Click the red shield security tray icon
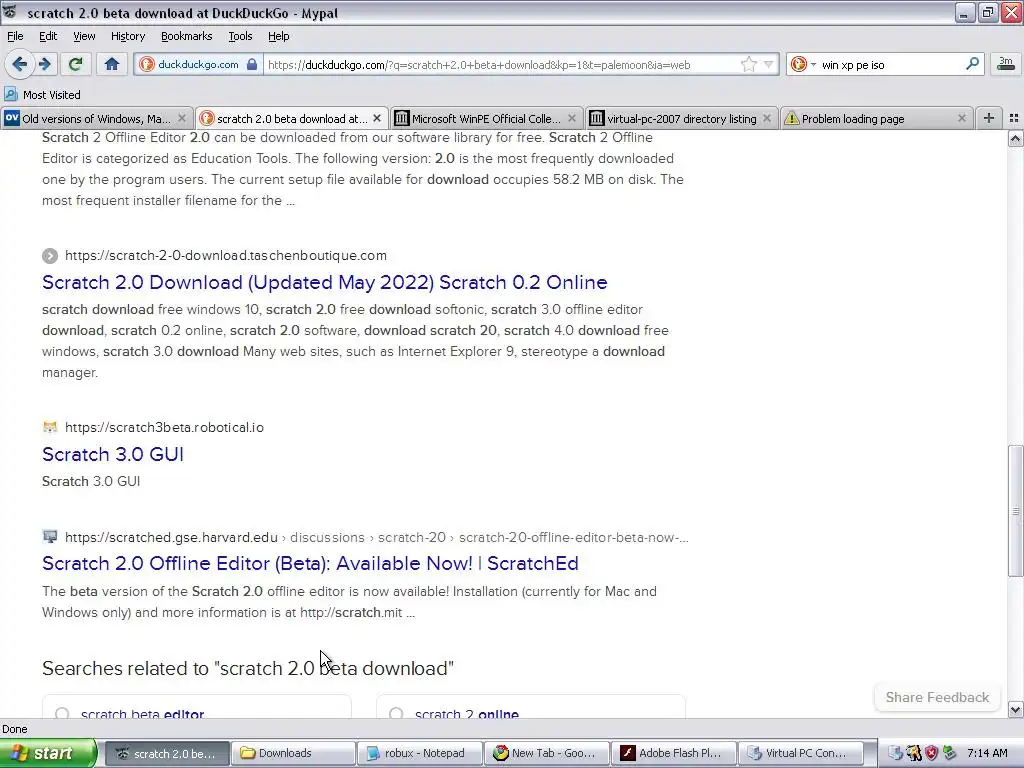The height and width of the screenshot is (768, 1024). click(x=932, y=753)
